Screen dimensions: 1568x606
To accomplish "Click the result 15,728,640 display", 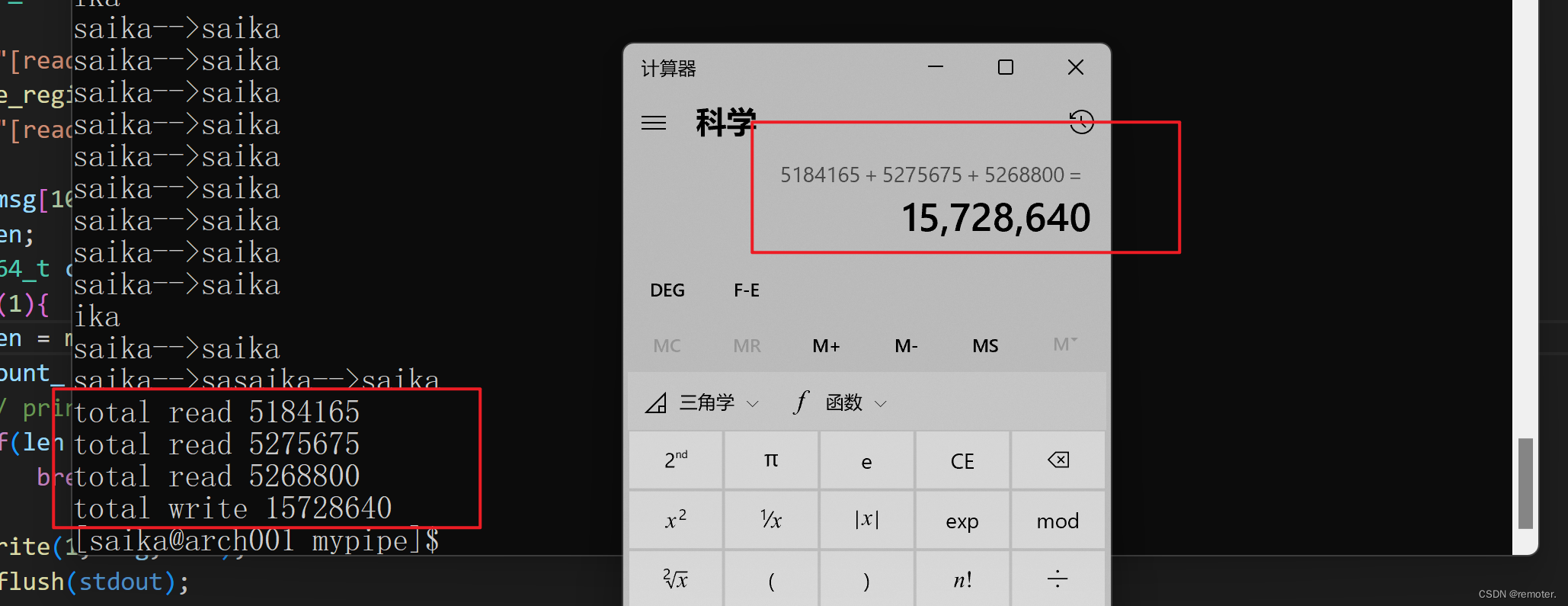I will pos(996,218).
